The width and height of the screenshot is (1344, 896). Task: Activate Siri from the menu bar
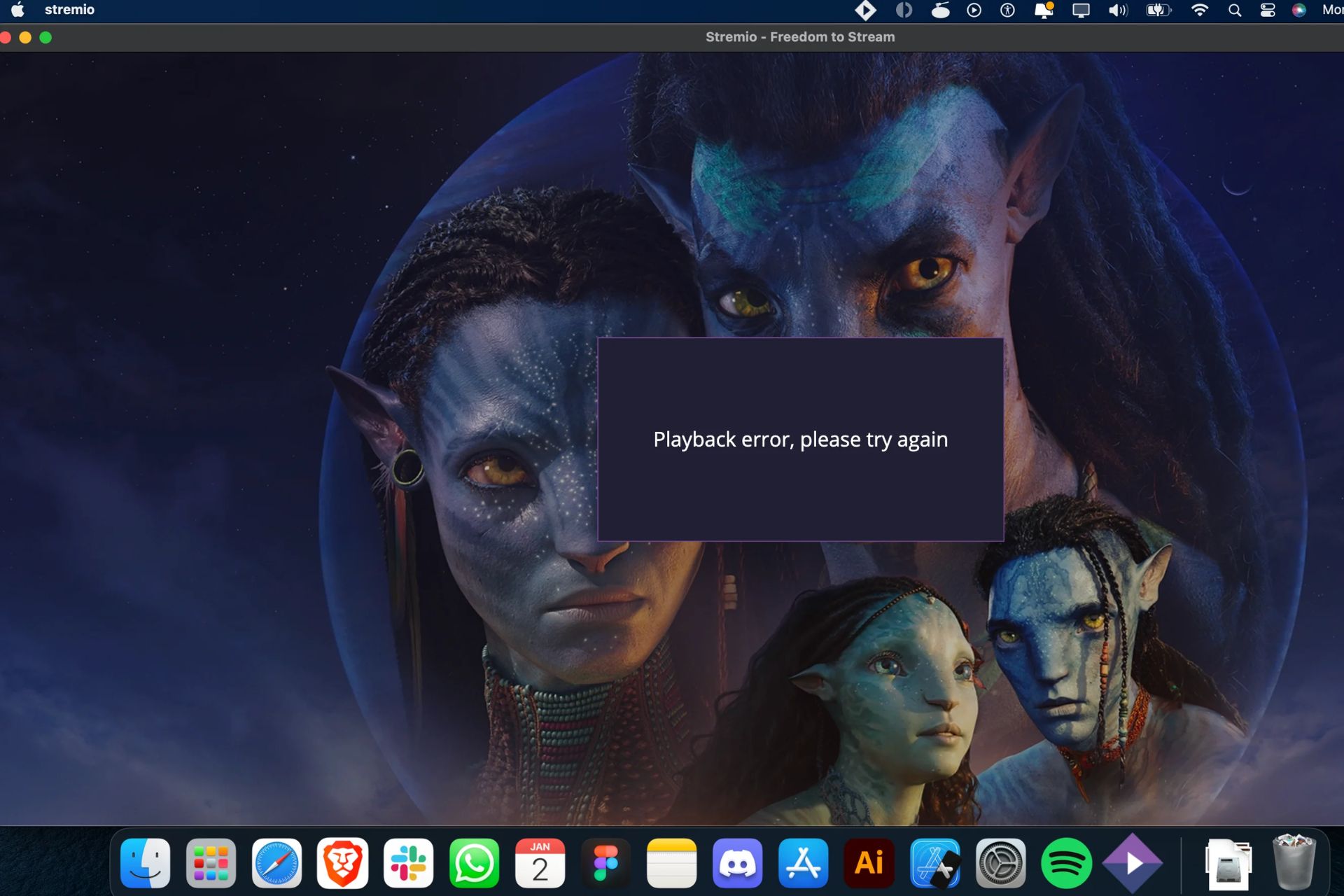click(1299, 10)
